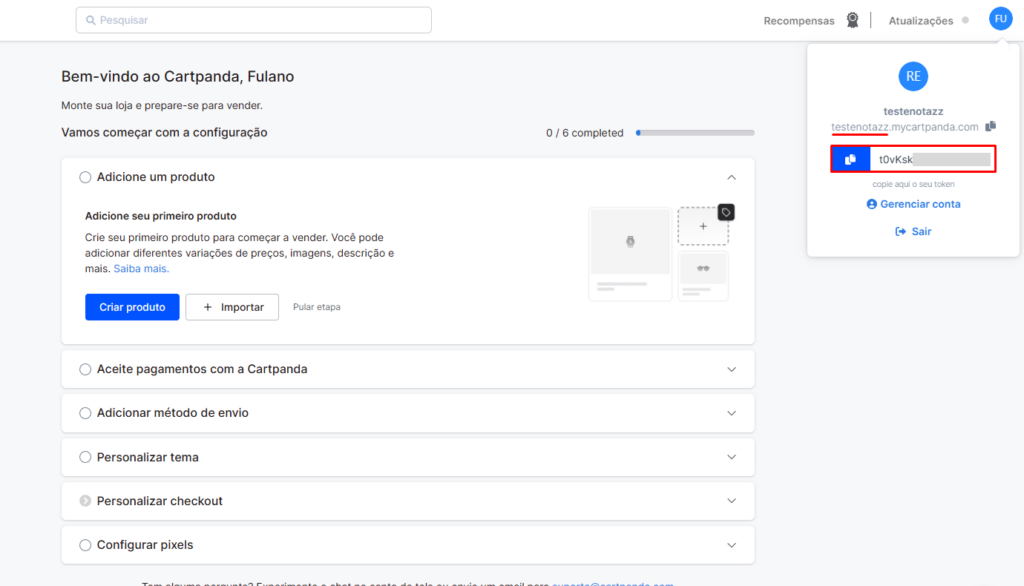Click the 'Adicione seu primeiro produto' subheading

[161, 216]
